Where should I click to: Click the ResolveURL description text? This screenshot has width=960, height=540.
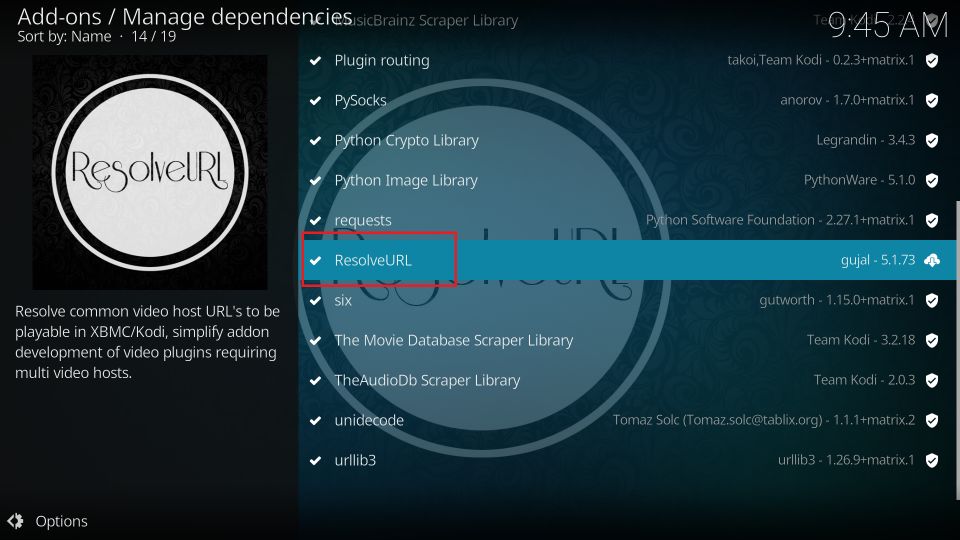click(x=148, y=342)
